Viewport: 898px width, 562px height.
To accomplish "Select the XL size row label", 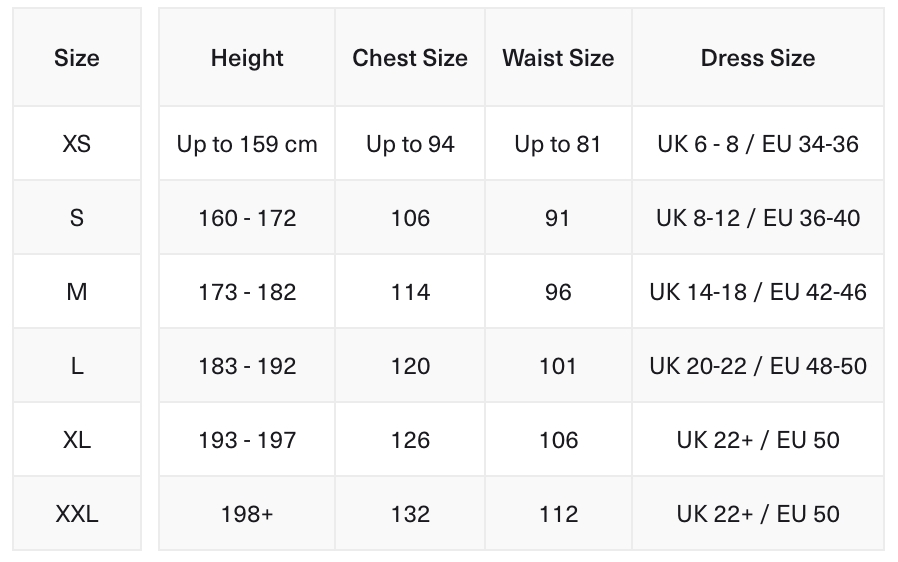I will coord(77,440).
